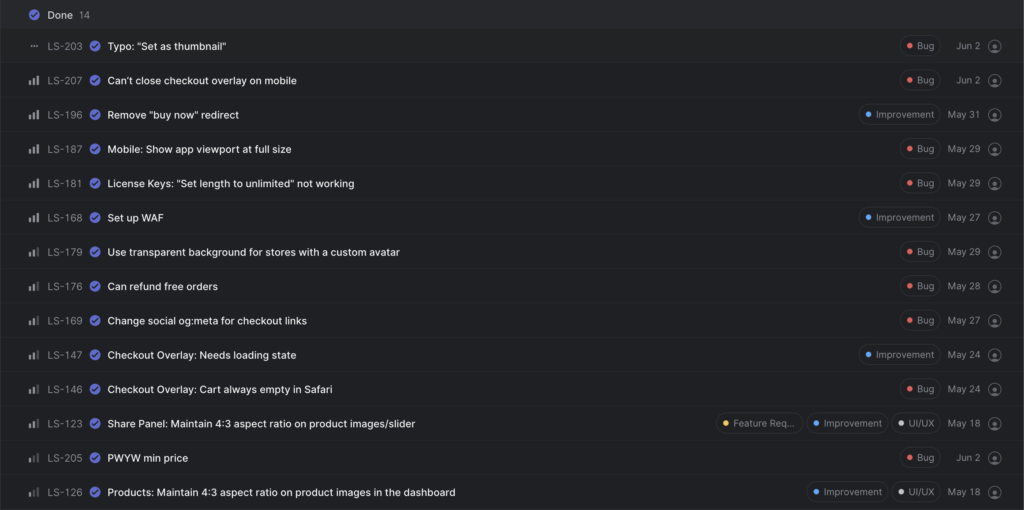The height and width of the screenshot is (510, 1024).
Task: Toggle done status circle of LS-181
Action: point(95,183)
